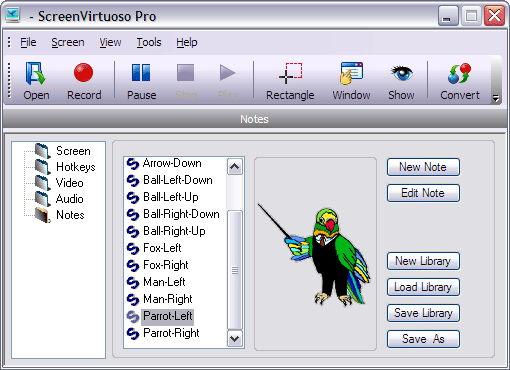The width and height of the screenshot is (510, 370).
Task: Click the Save As button
Action: coord(423,339)
